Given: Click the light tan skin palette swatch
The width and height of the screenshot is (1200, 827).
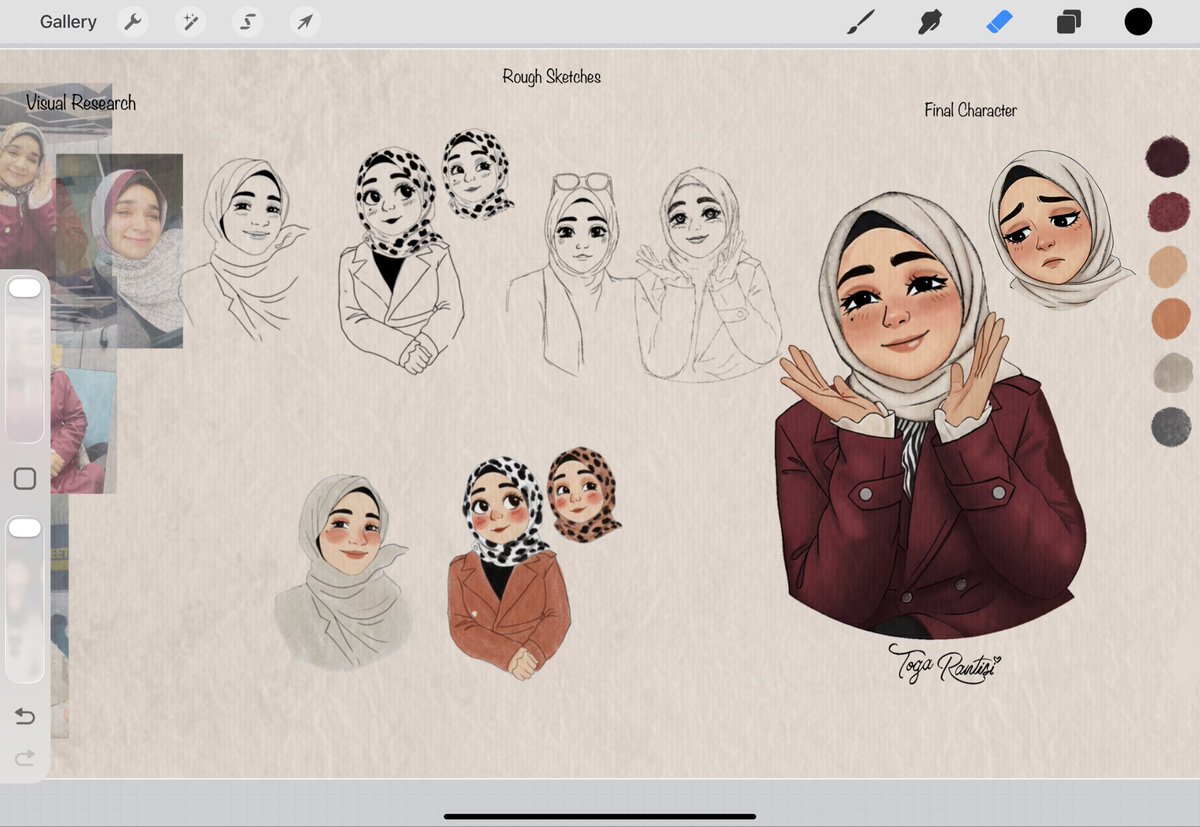Looking at the screenshot, I should point(1168,266).
